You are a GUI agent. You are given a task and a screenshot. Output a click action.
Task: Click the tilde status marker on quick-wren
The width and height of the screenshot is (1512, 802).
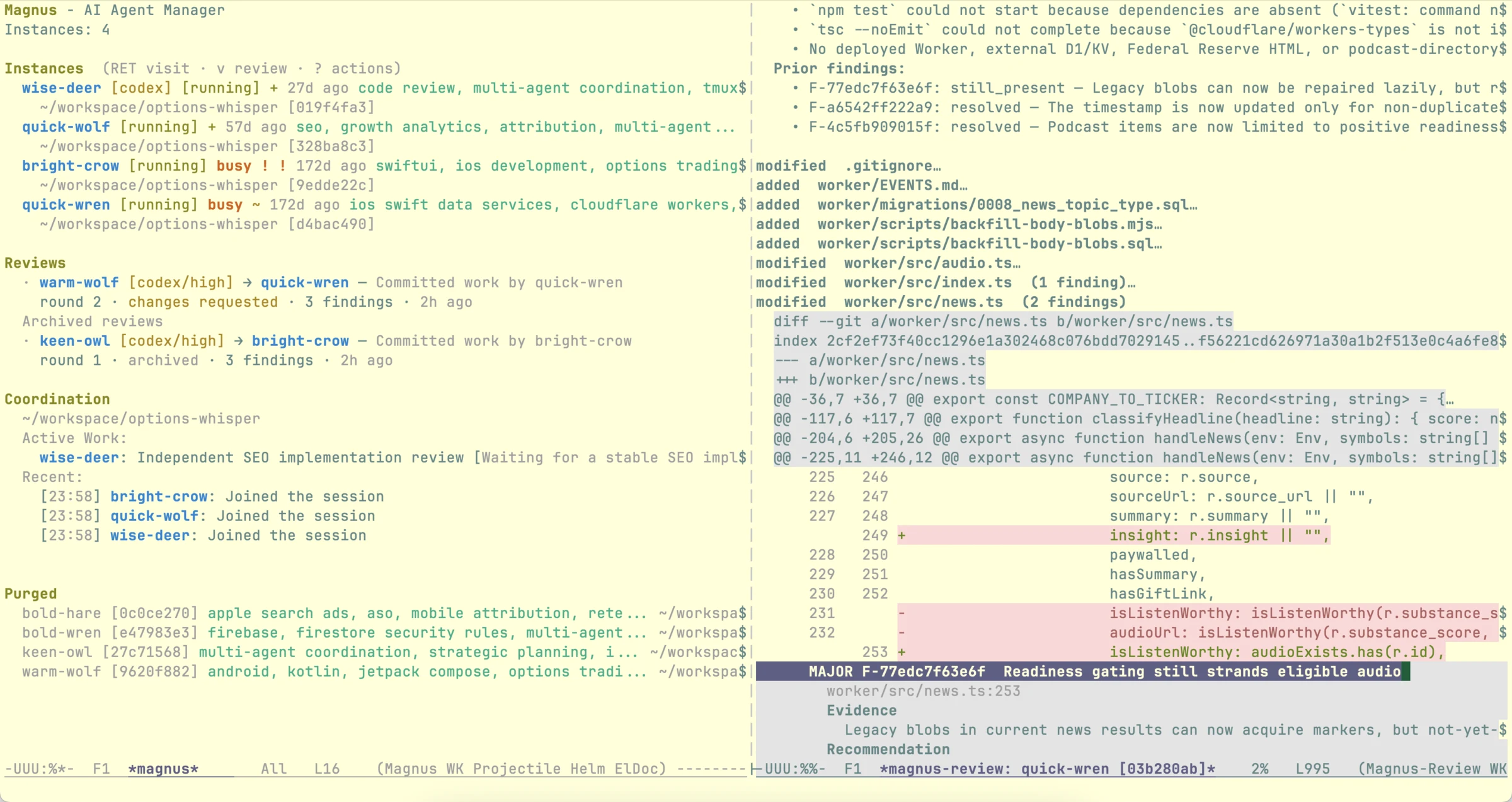tap(256, 205)
